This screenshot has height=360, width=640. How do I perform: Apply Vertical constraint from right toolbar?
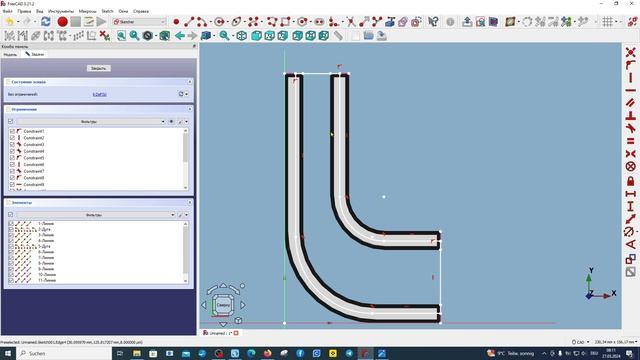631,78
